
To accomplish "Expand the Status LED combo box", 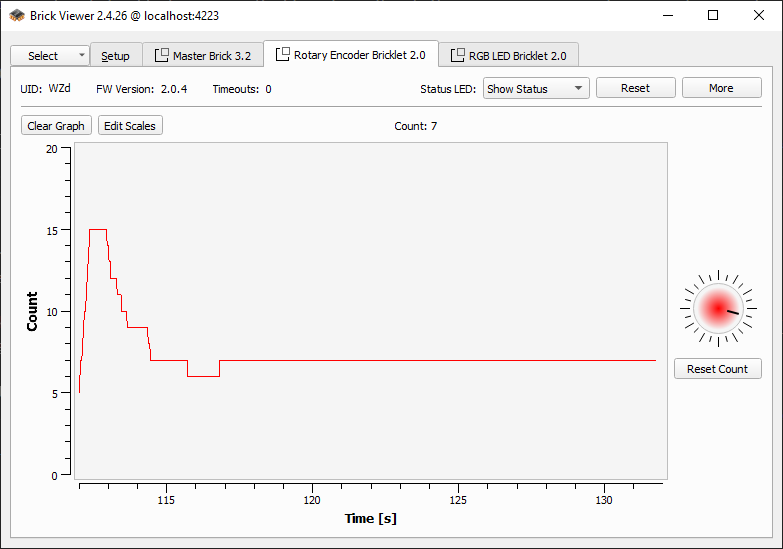I will point(536,88).
